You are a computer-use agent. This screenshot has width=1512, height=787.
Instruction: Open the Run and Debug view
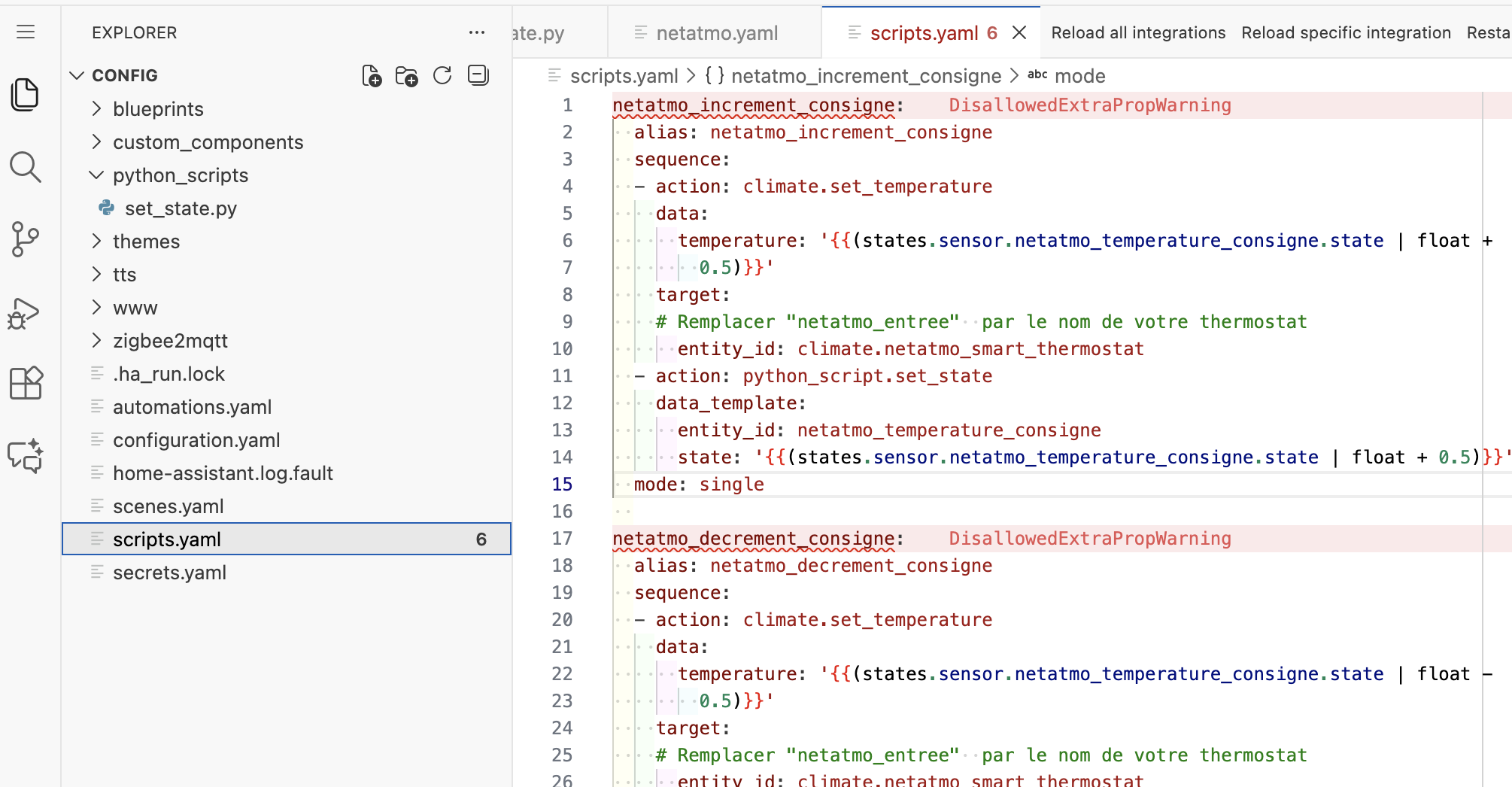tap(26, 313)
